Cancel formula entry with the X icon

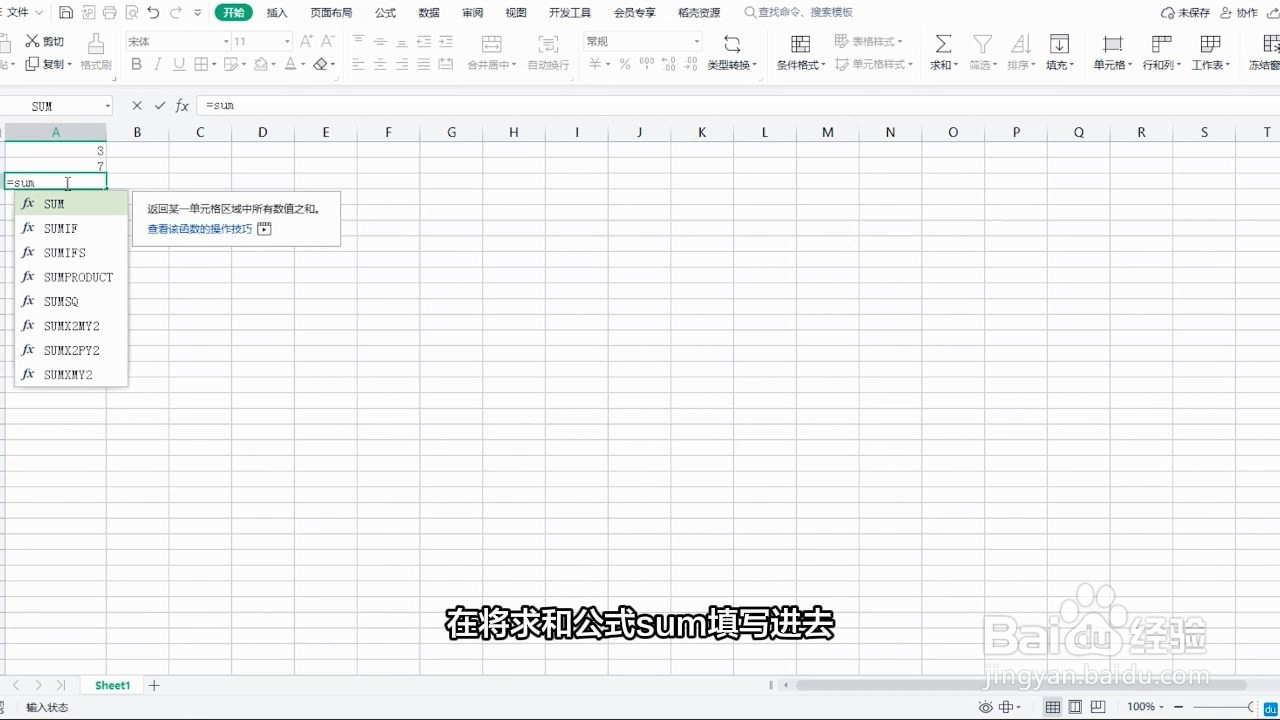[x=136, y=105]
